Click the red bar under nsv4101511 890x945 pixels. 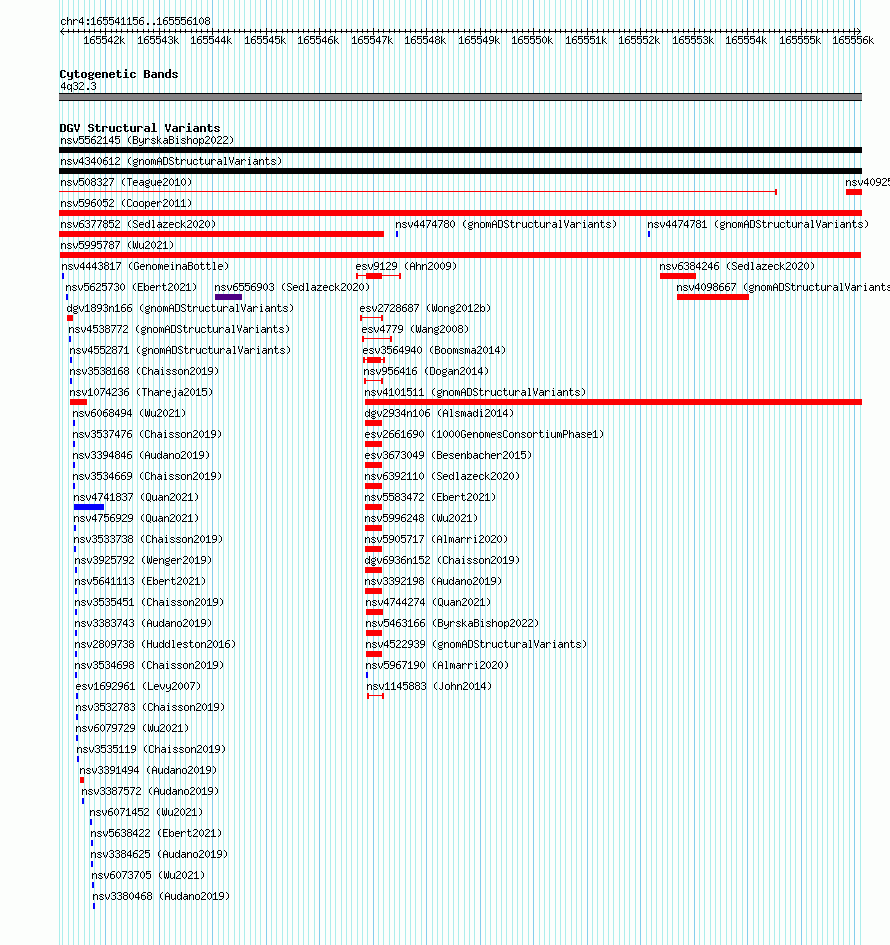click(x=613, y=402)
